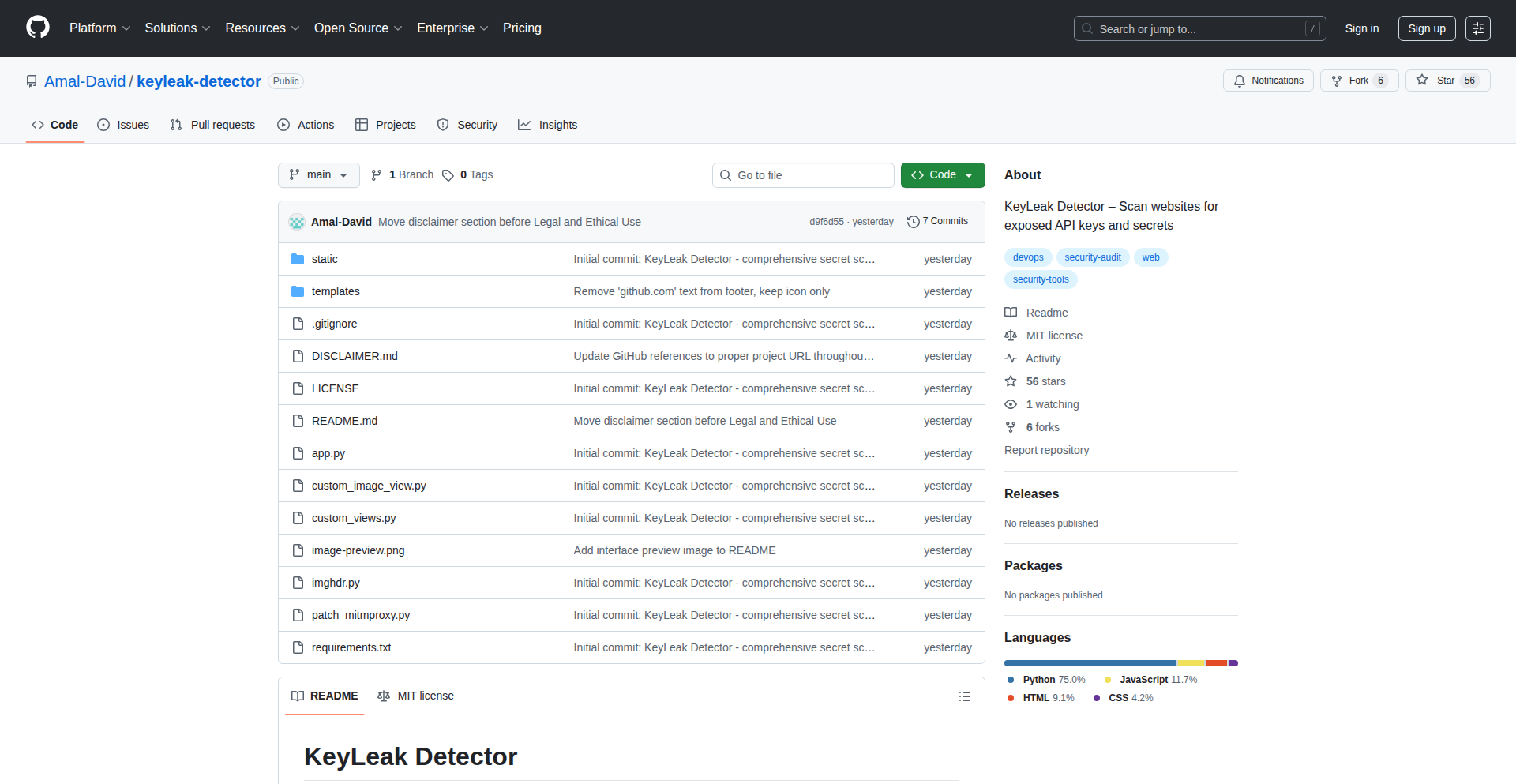Click the Notifications bell button
Viewport: 1516px width, 784px height.
pyautogui.click(x=1268, y=81)
